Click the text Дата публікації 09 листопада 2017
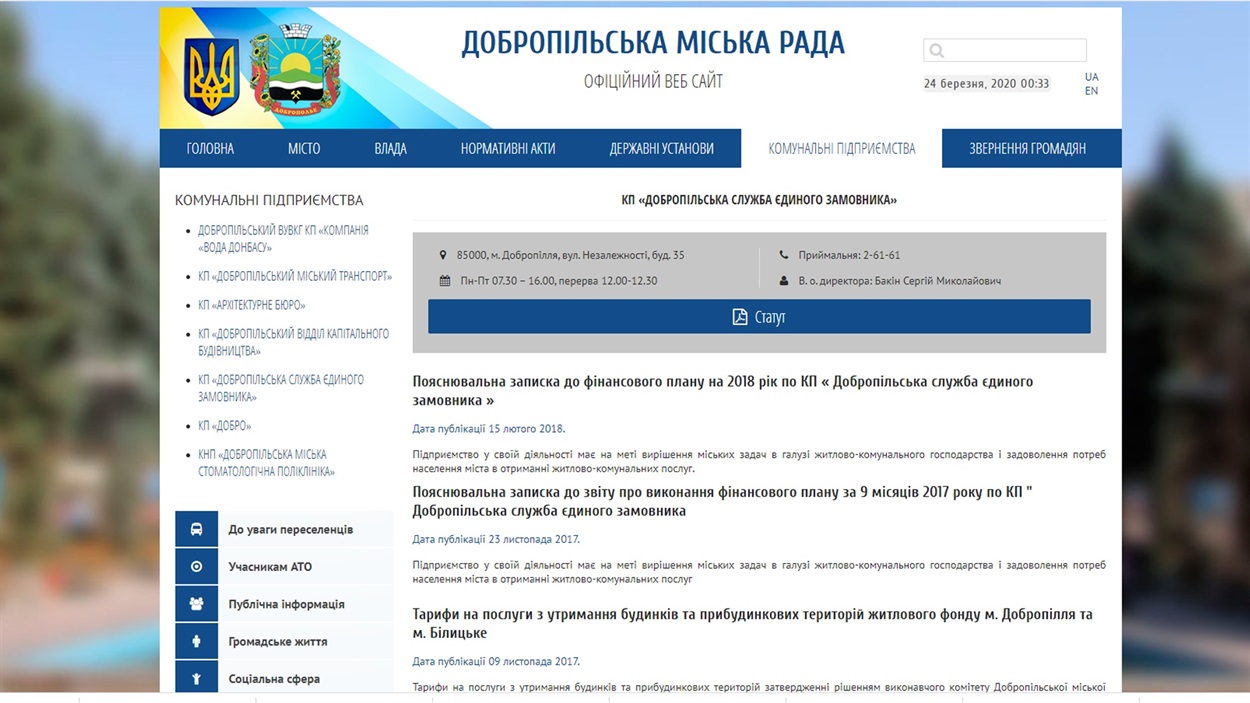 tap(496, 661)
